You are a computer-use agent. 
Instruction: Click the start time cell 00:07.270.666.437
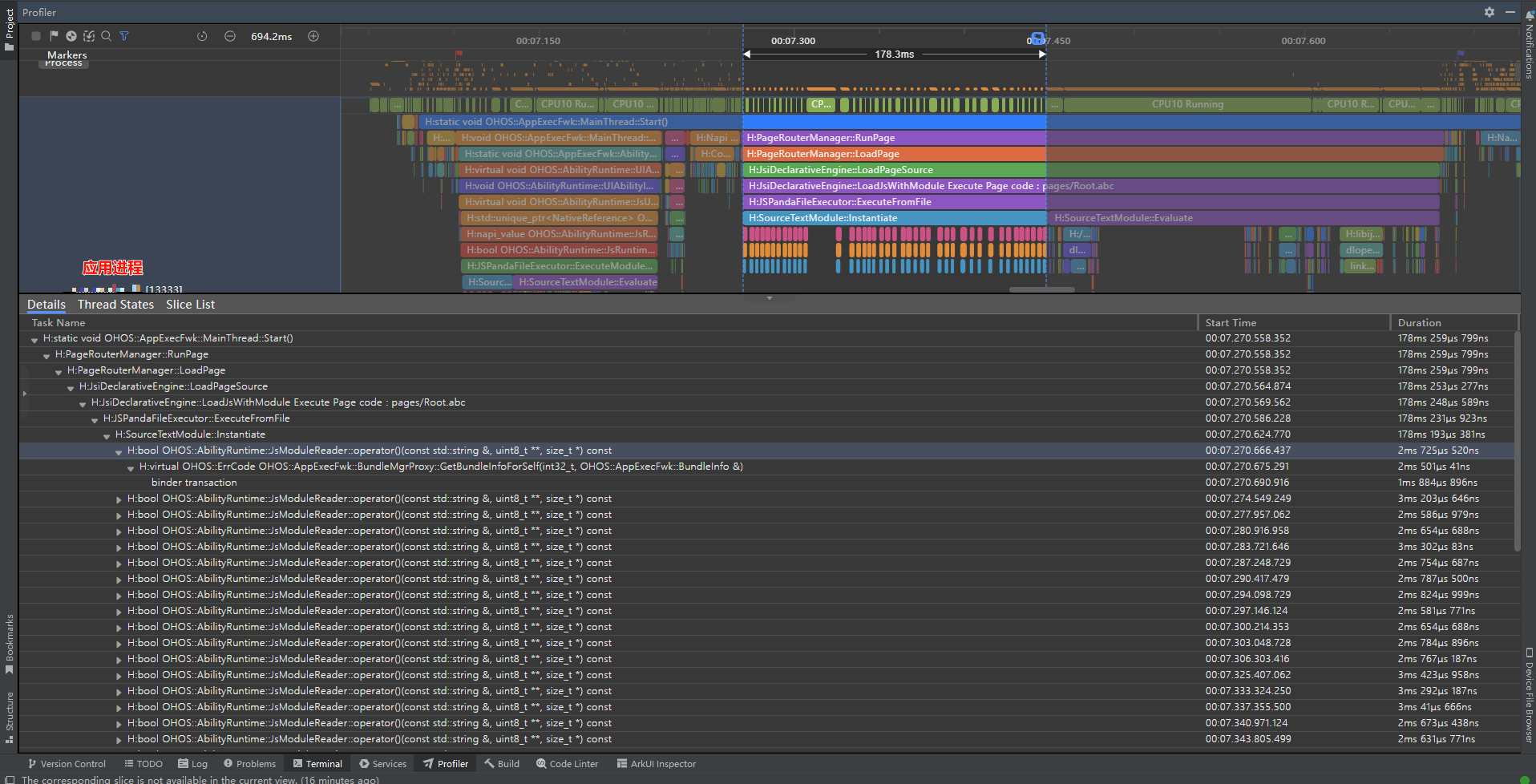(x=1248, y=451)
